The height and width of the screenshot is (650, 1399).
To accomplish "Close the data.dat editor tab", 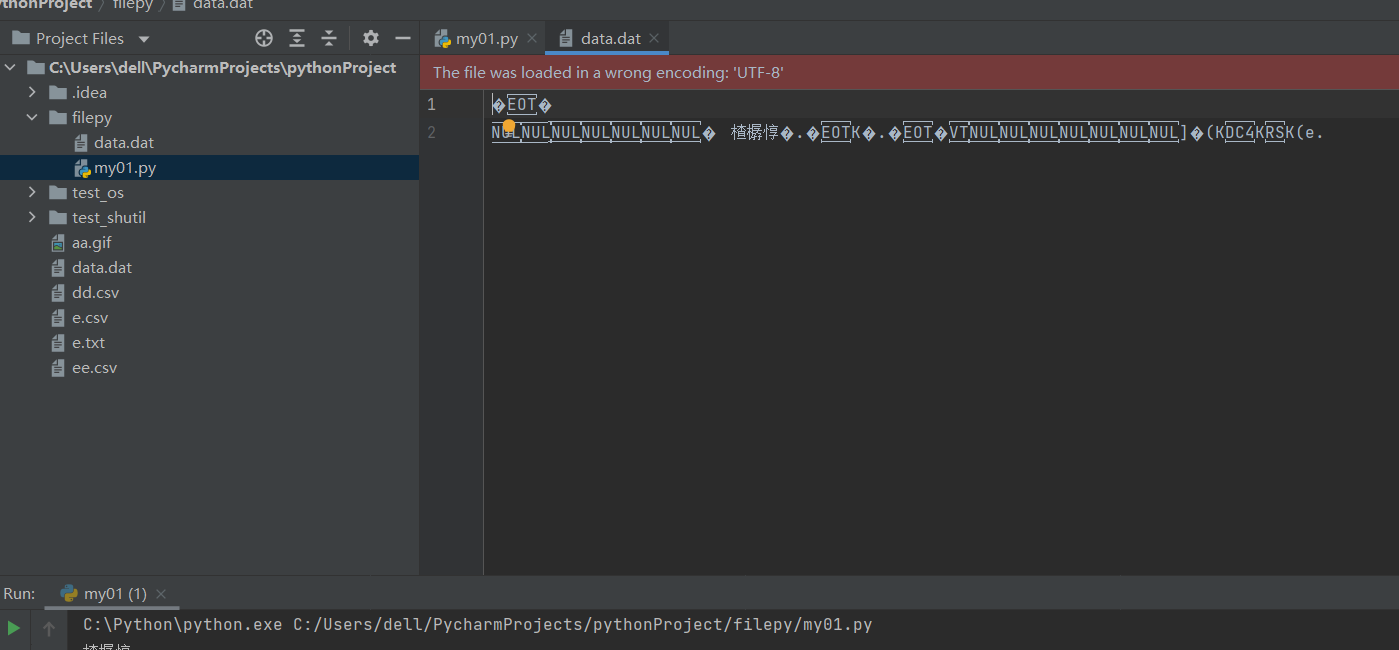I will coord(654,39).
